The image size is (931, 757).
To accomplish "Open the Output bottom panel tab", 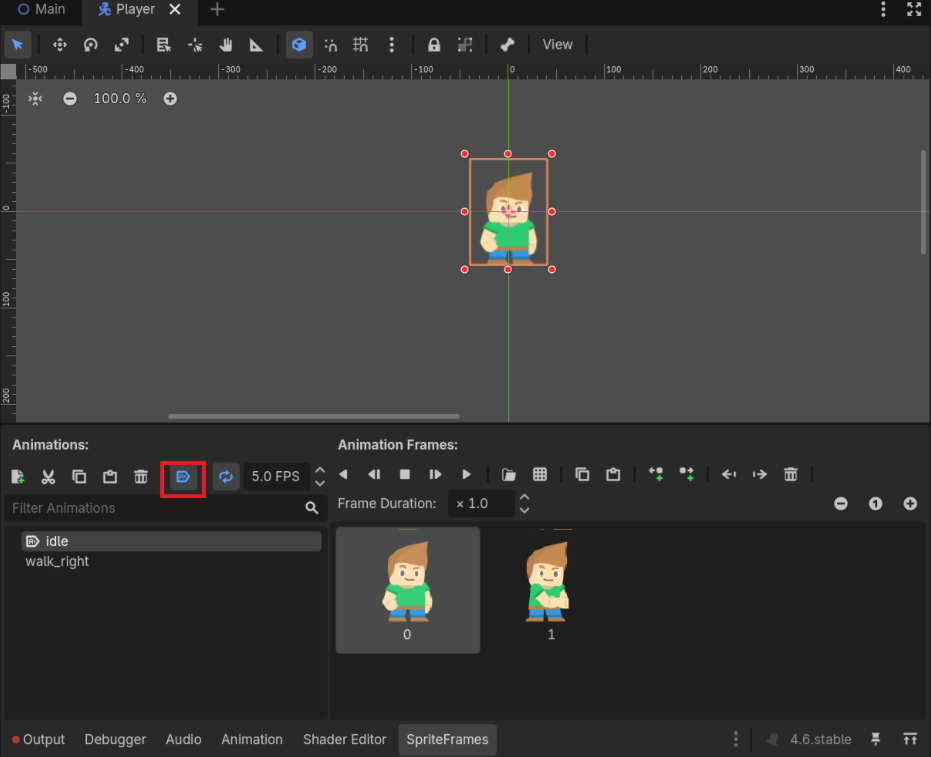I will (38, 739).
